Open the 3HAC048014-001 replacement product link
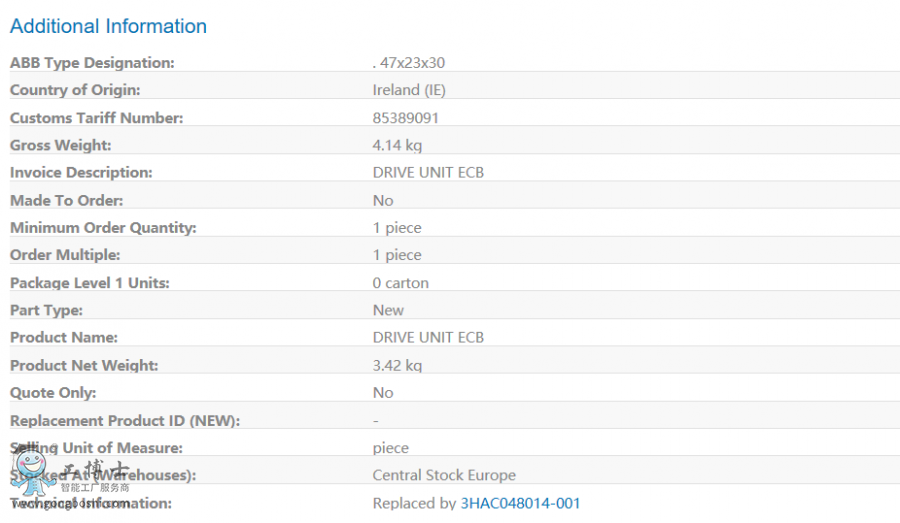 pyautogui.click(x=520, y=503)
